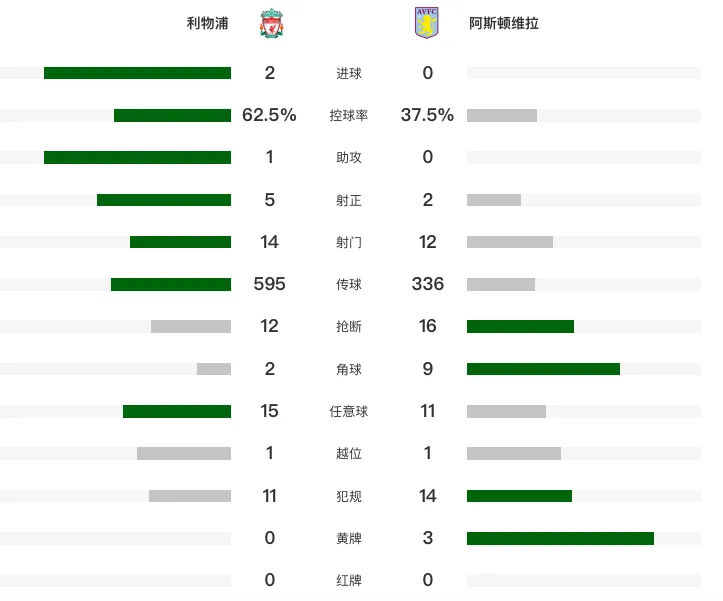Open the 利物浦 team name link

tap(207, 23)
